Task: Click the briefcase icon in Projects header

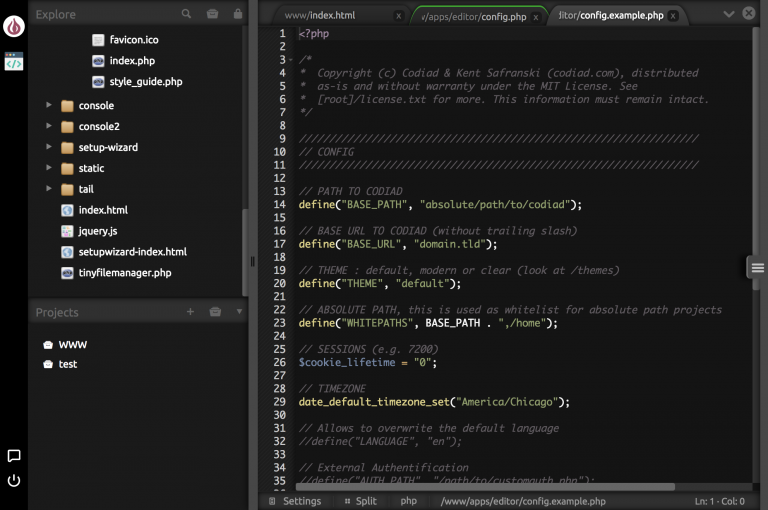Action: 215,312
